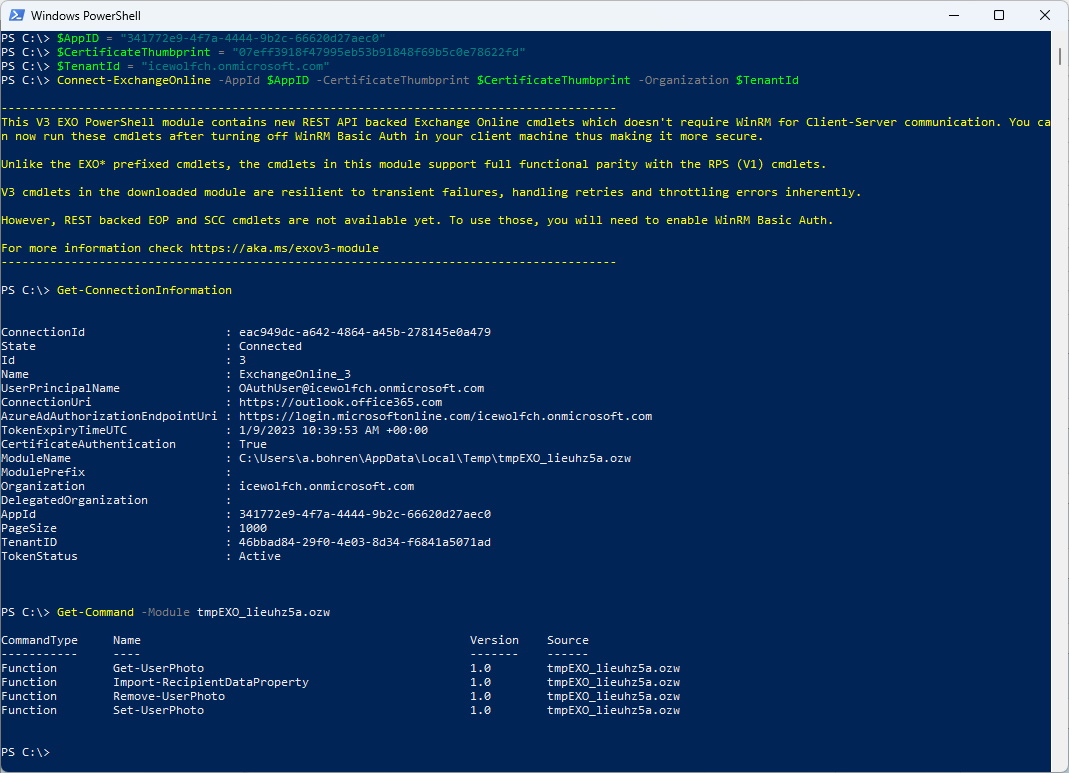Click the CommandType column header
This screenshot has height=773, width=1069.
click(40, 640)
